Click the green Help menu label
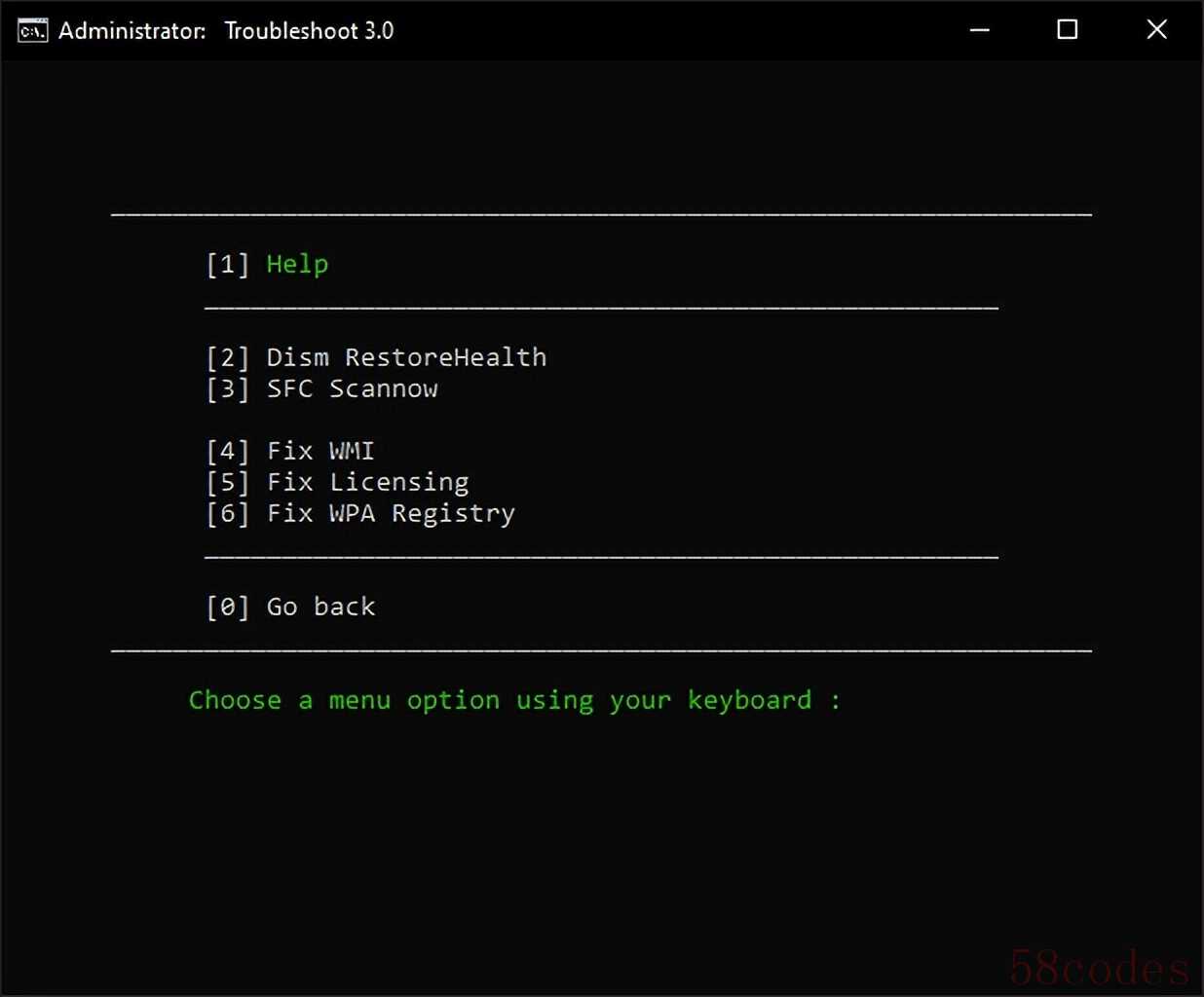This screenshot has width=1204, height=997. coord(297,265)
